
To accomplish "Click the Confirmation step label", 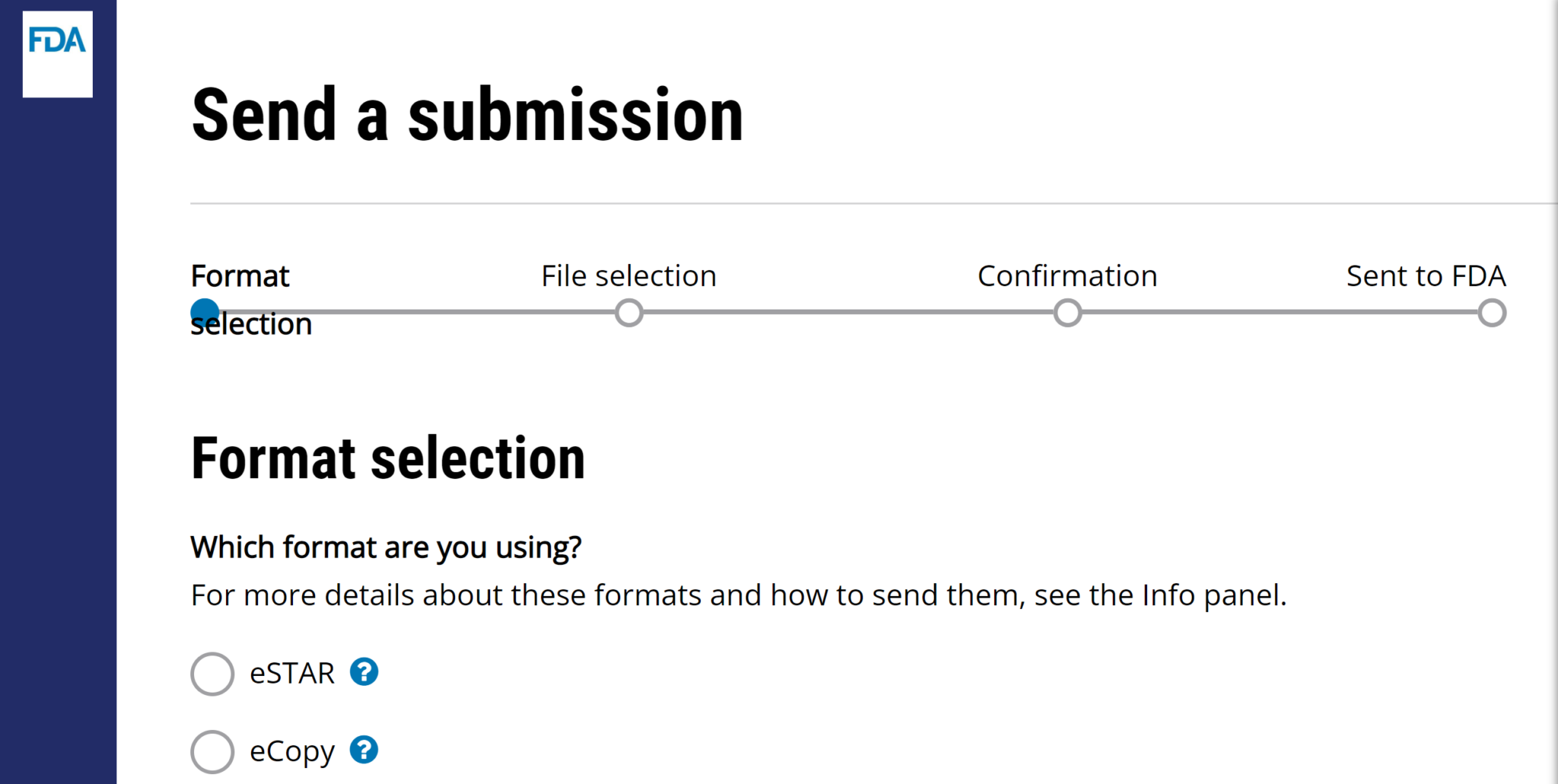I will 1067,276.
